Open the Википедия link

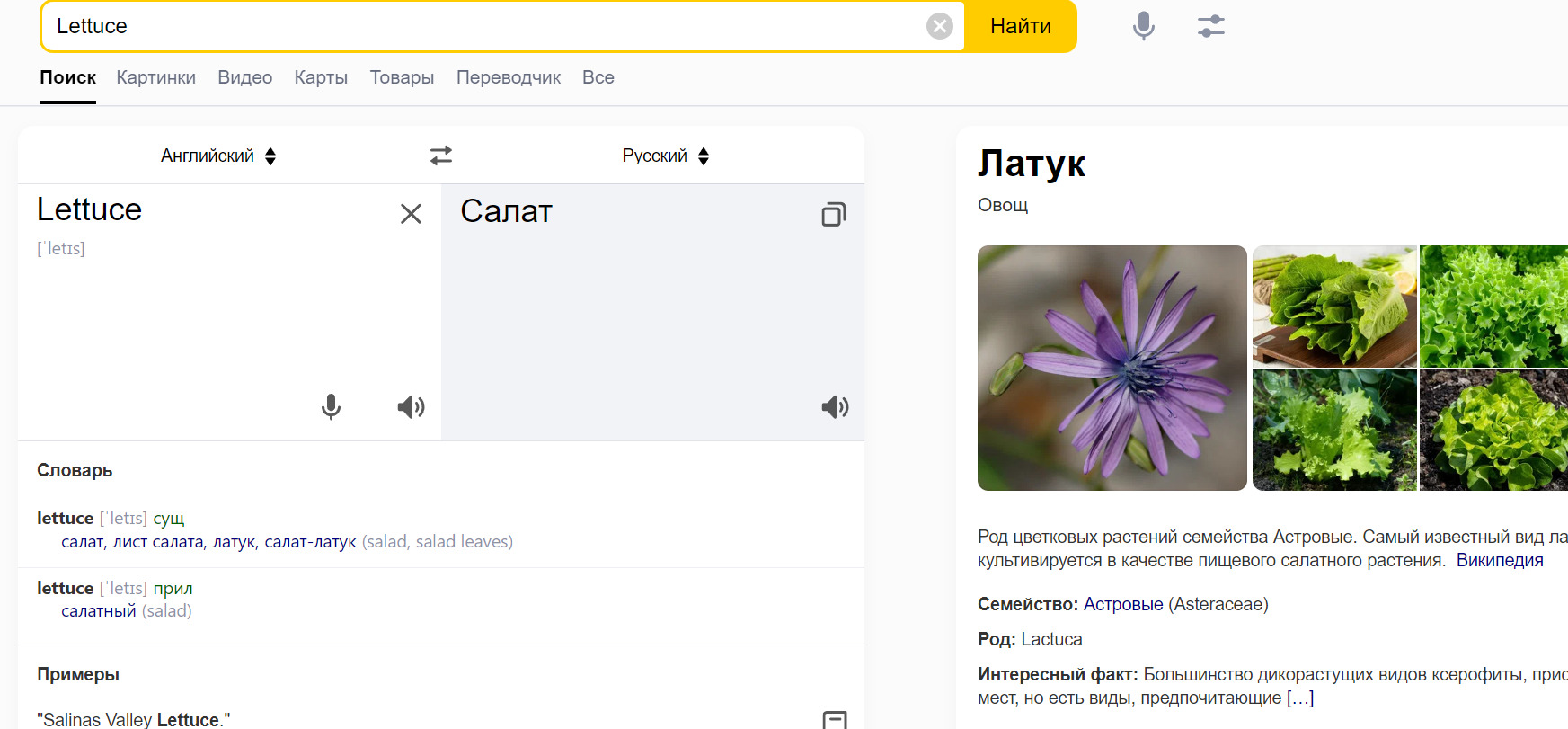1499,560
